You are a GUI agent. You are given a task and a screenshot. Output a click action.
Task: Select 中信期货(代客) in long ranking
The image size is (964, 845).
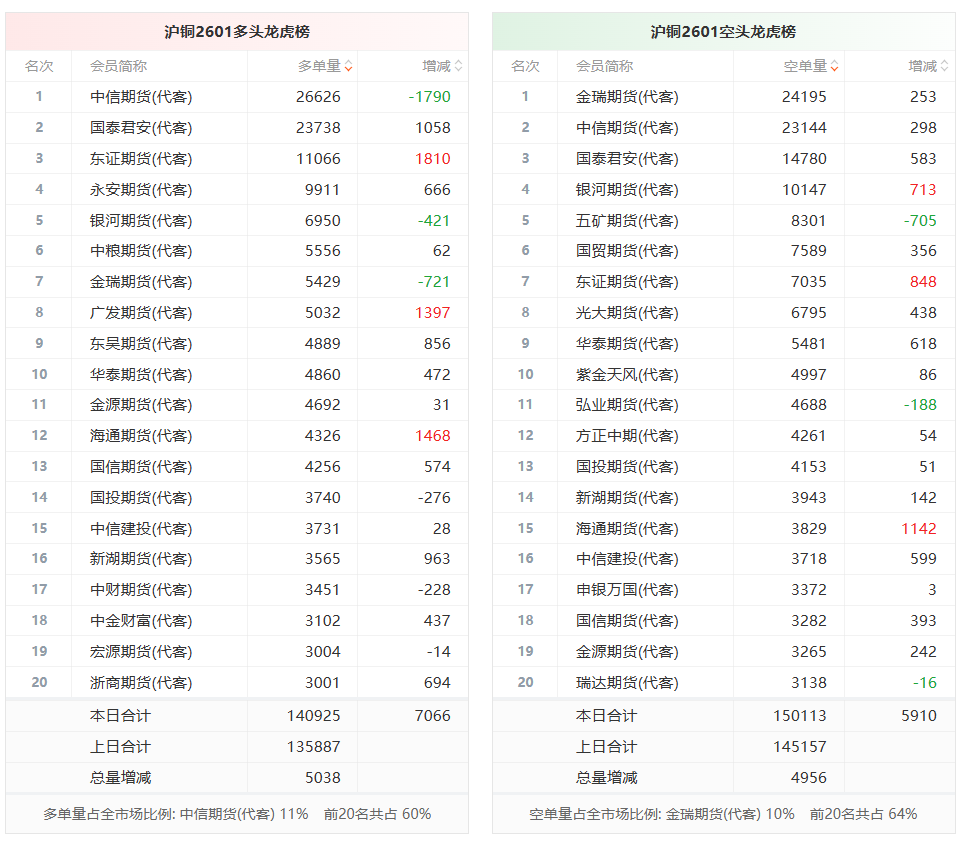141,97
